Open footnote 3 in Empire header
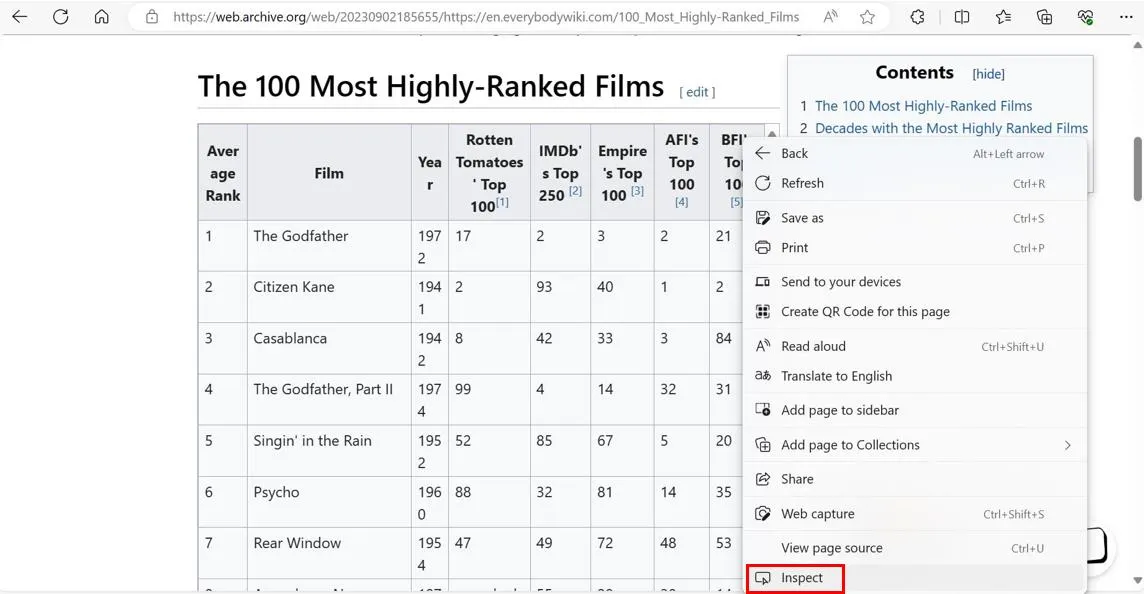 click(x=637, y=190)
